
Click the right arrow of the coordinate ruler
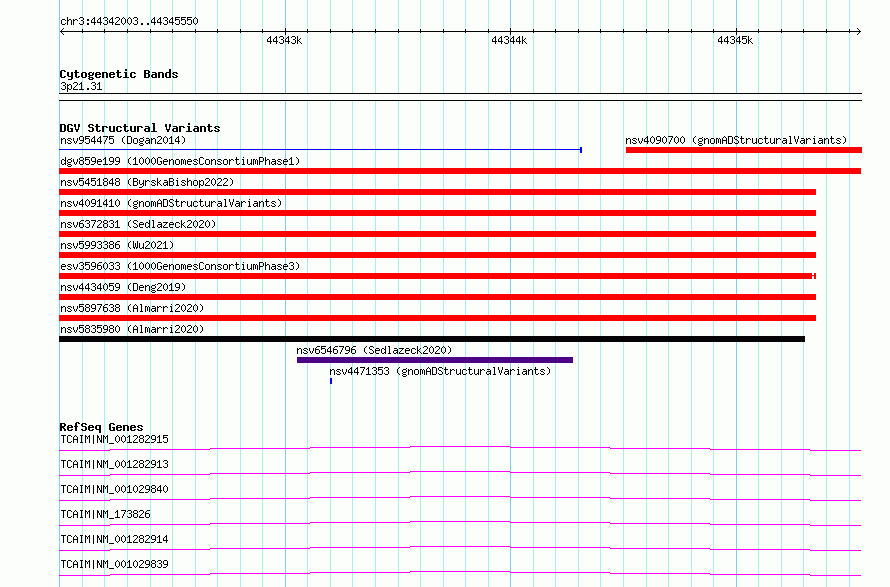tap(858, 31)
